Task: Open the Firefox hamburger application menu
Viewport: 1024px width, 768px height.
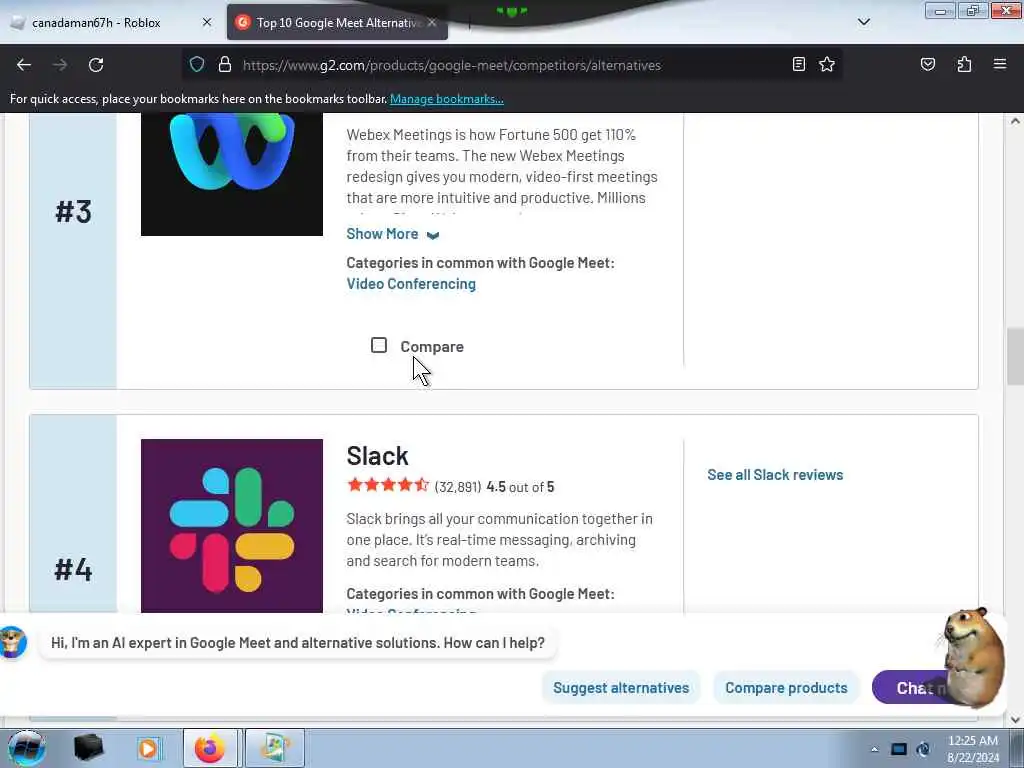Action: (1000, 65)
